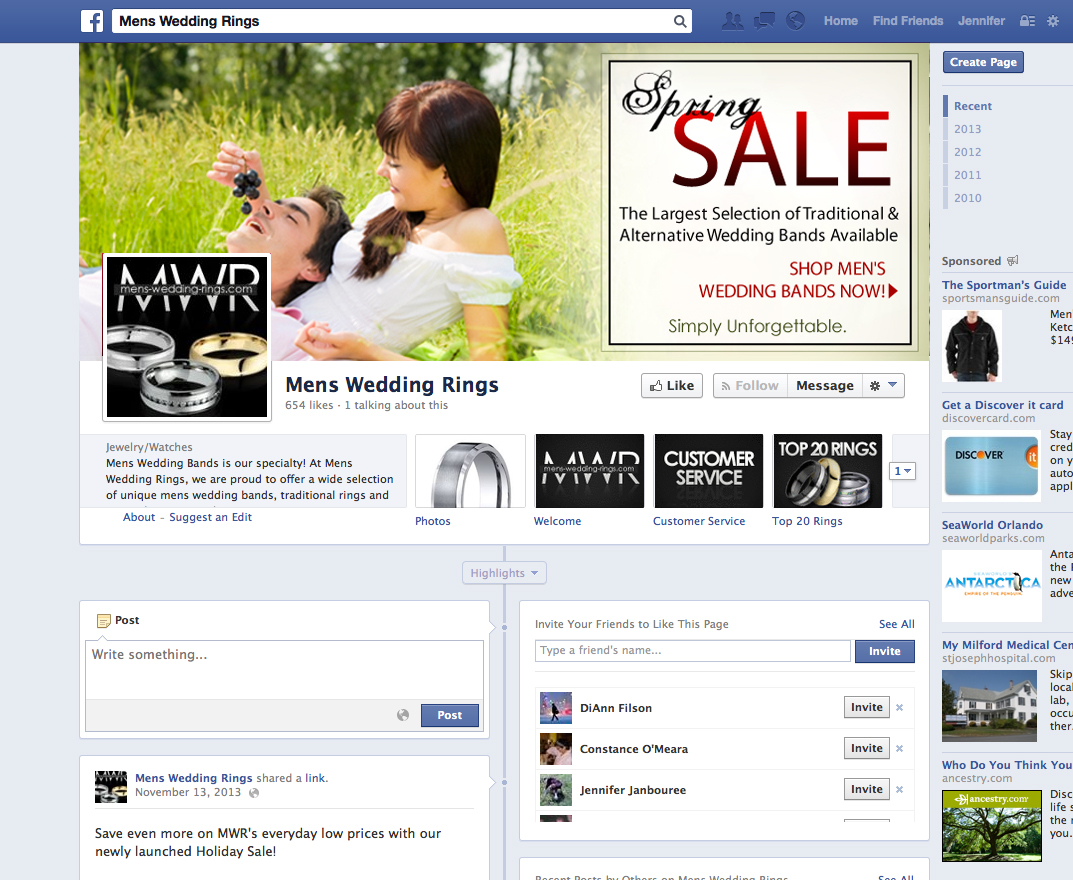This screenshot has width=1073, height=880.
Task: Open The Sportman's Guide ad link
Action: click(x=1004, y=285)
